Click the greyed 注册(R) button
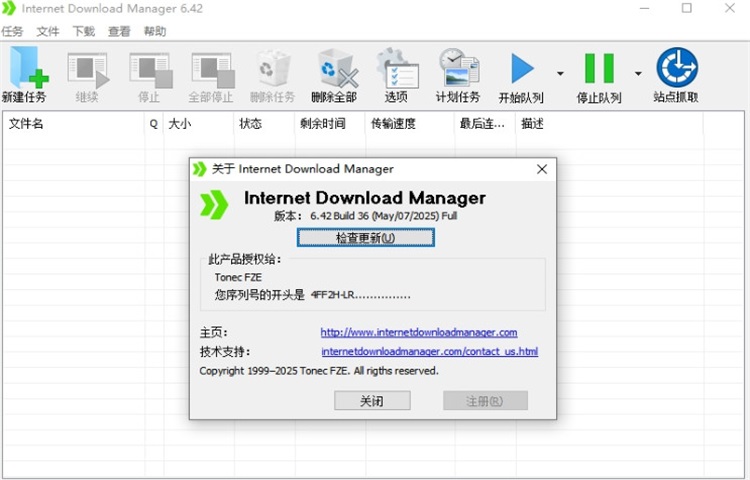Screen dimensions: 750x480 pyautogui.click(x=485, y=401)
